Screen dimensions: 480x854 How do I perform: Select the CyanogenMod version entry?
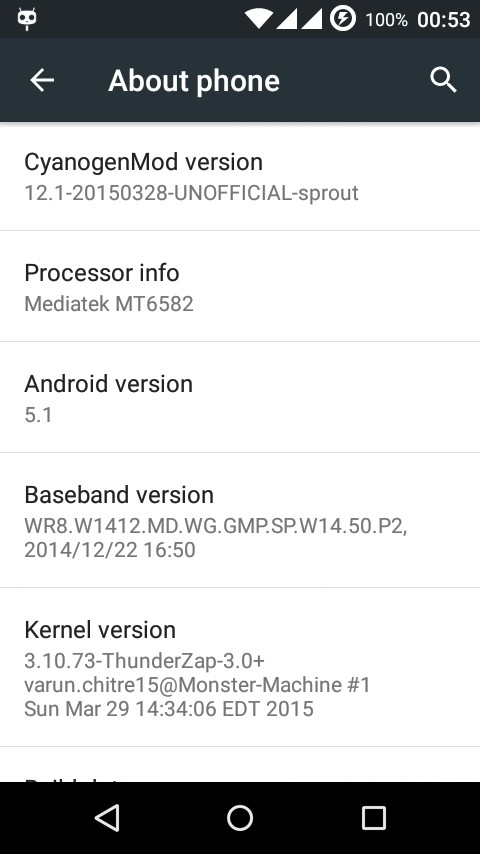click(240, 176)
